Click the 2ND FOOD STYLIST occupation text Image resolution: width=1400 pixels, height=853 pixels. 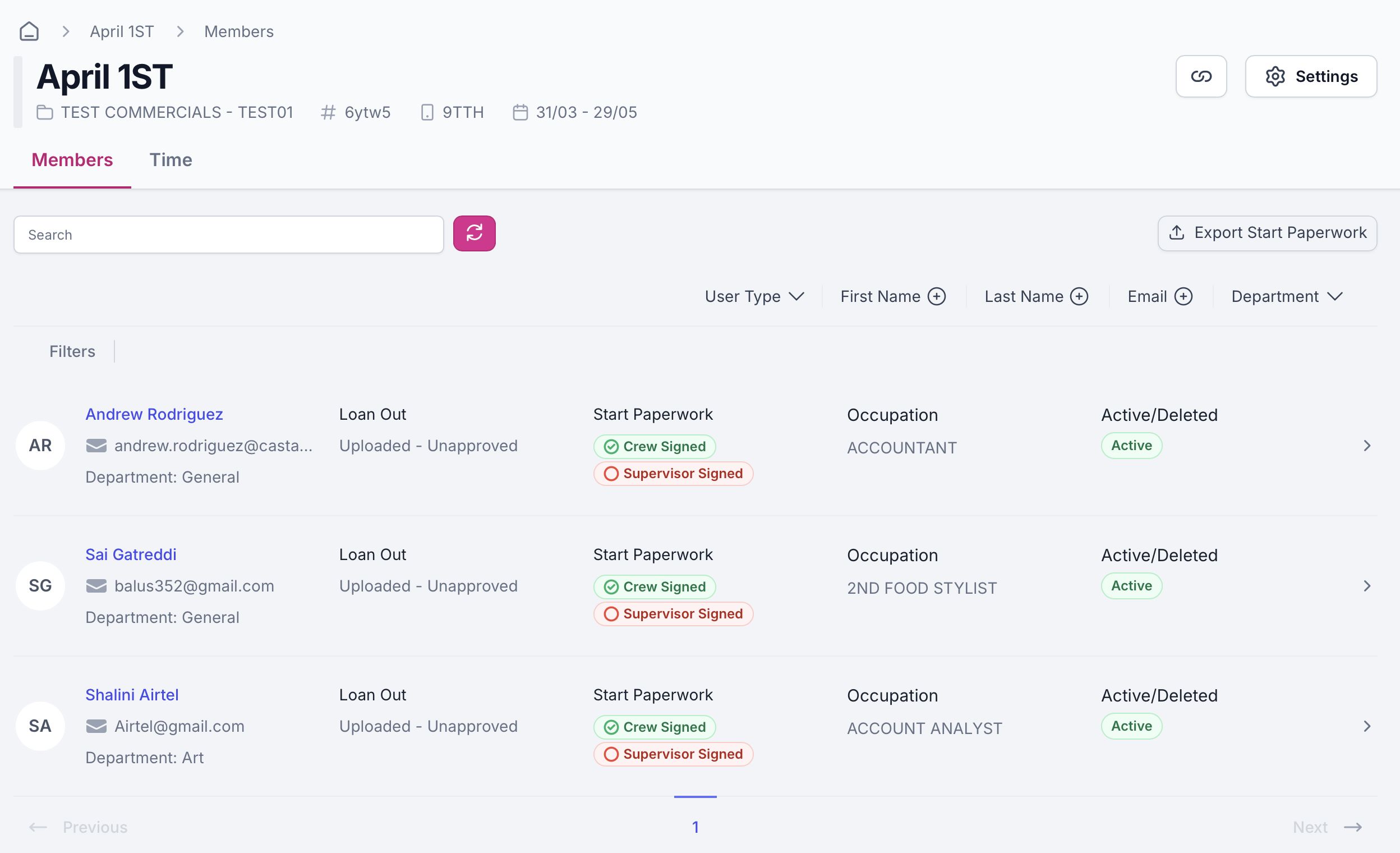click(922, 588)
